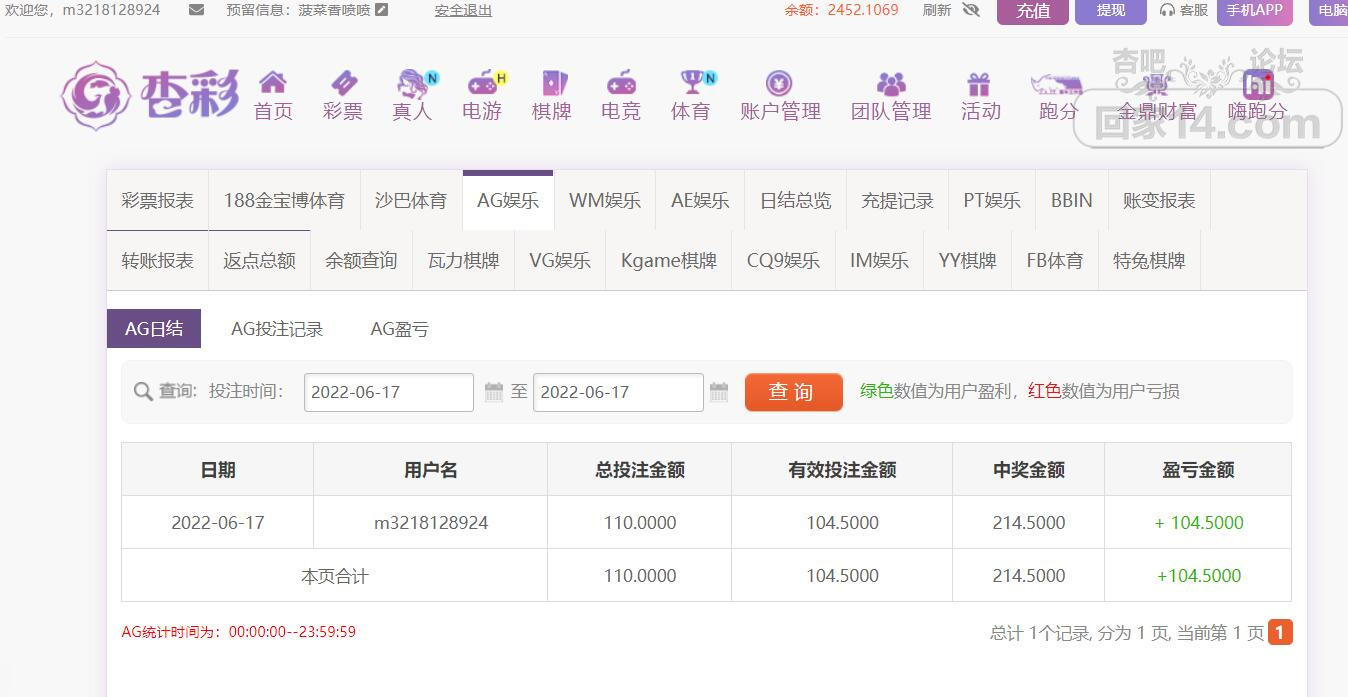
Task: Click the start date input field
Action: coord(388,392)
